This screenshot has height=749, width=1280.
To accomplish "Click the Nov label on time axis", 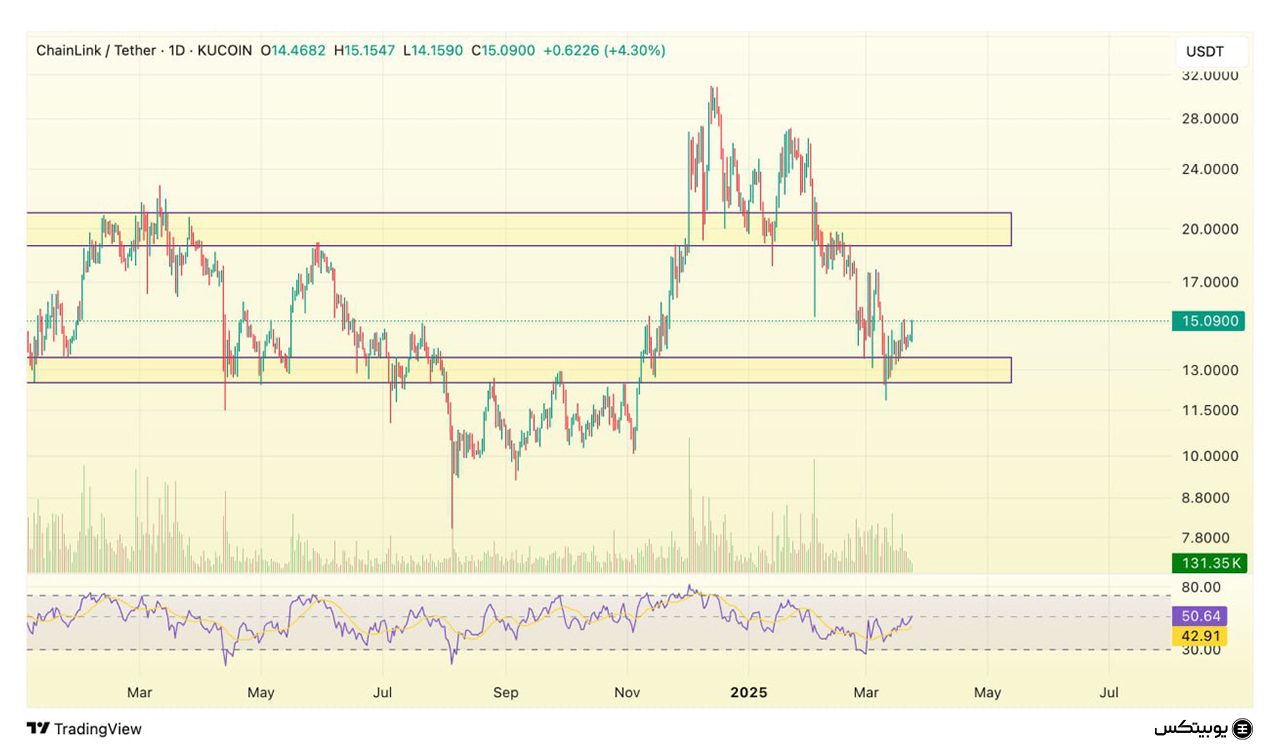I will click(x=627, y=692).
